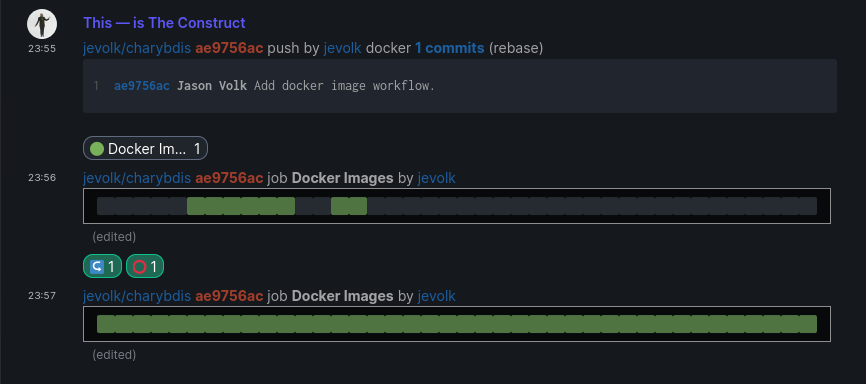Click the 23:56 message timestamp
The width and height of the screenshot is (866, 384).
click(x=42, y=178)
